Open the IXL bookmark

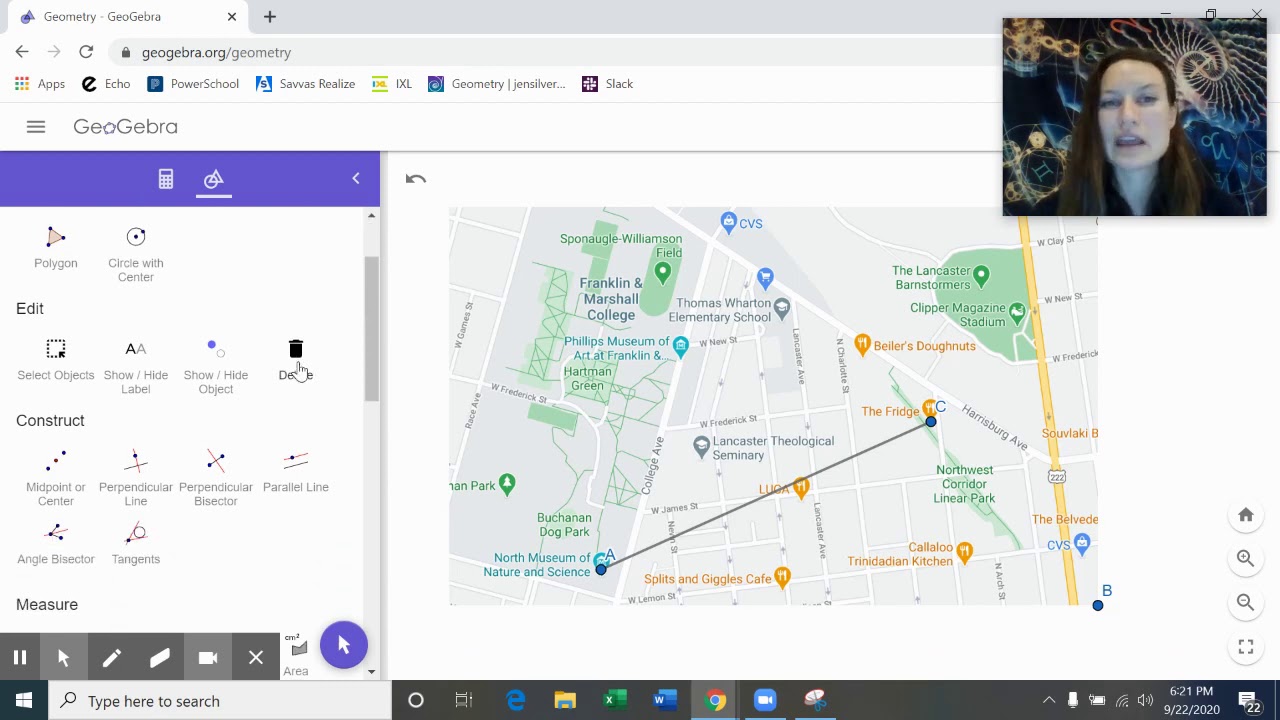(392, 84)
